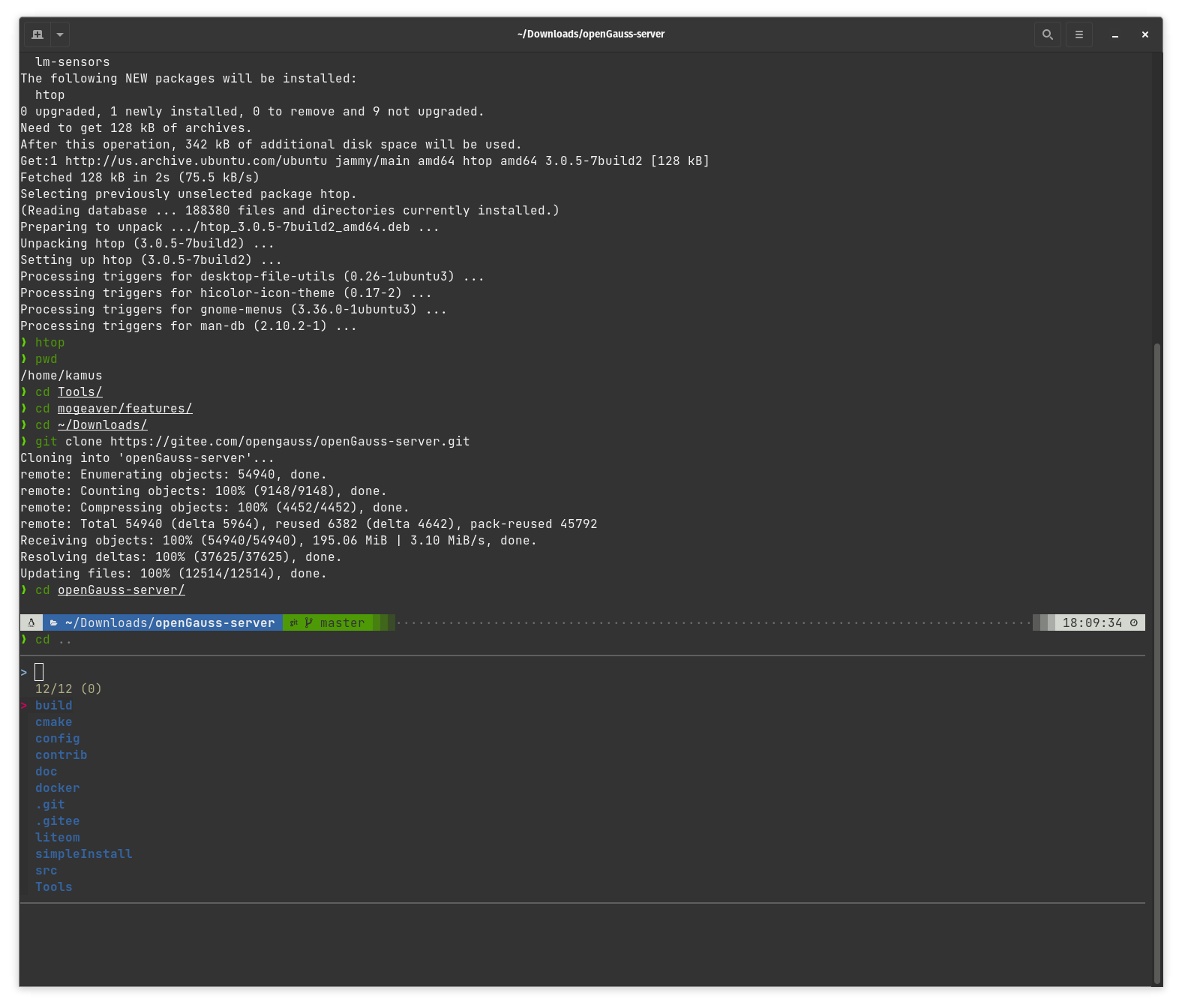
Task: Select the src directory entry
Action: point(46,871)
